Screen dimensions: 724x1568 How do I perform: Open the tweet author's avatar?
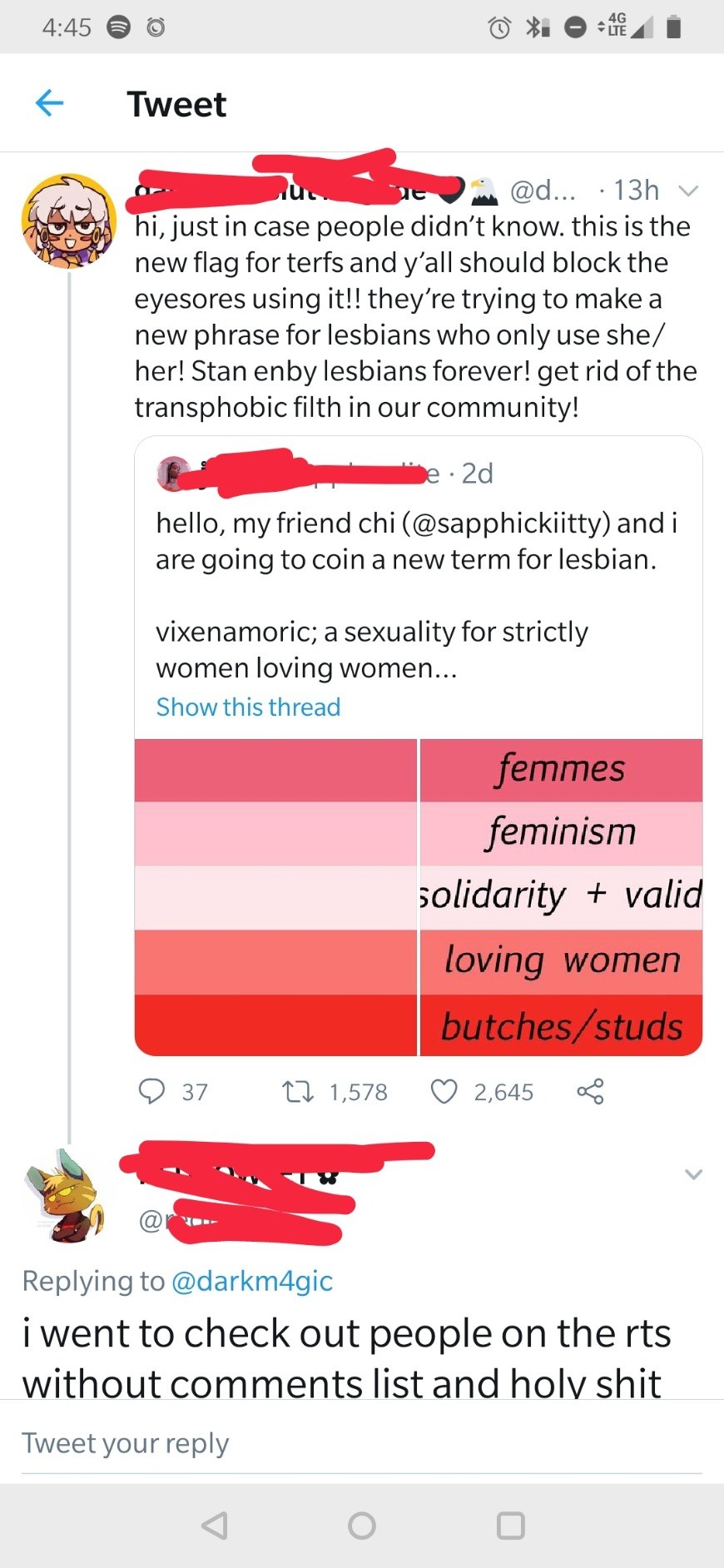(68, 221)
